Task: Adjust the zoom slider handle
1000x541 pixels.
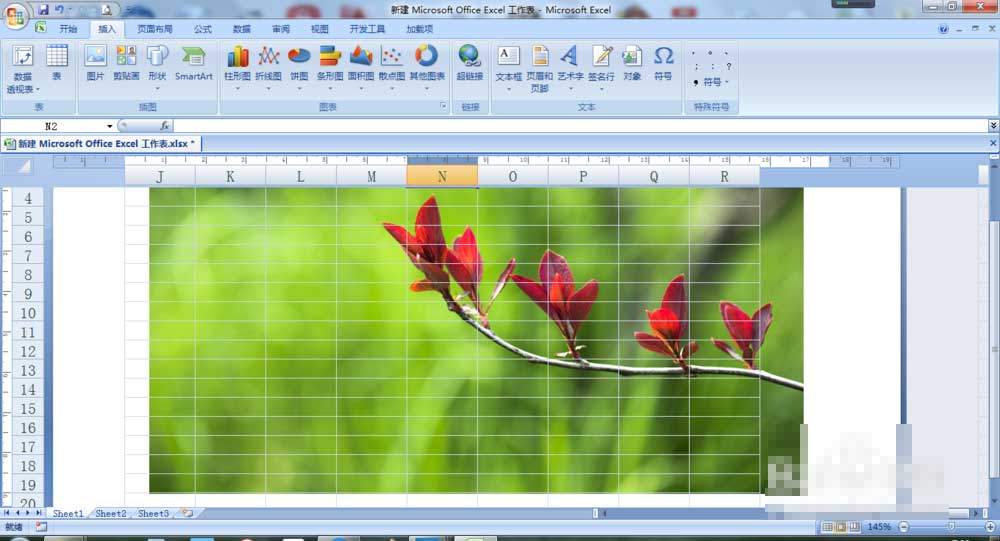Action: pyautogui.click(x=950, y=527)
